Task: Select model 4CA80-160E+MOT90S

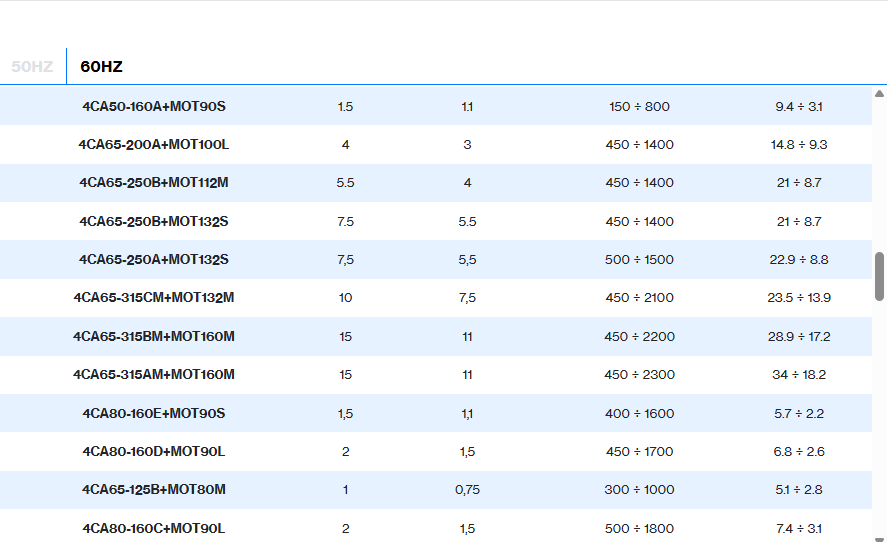Action: point(154,414)
